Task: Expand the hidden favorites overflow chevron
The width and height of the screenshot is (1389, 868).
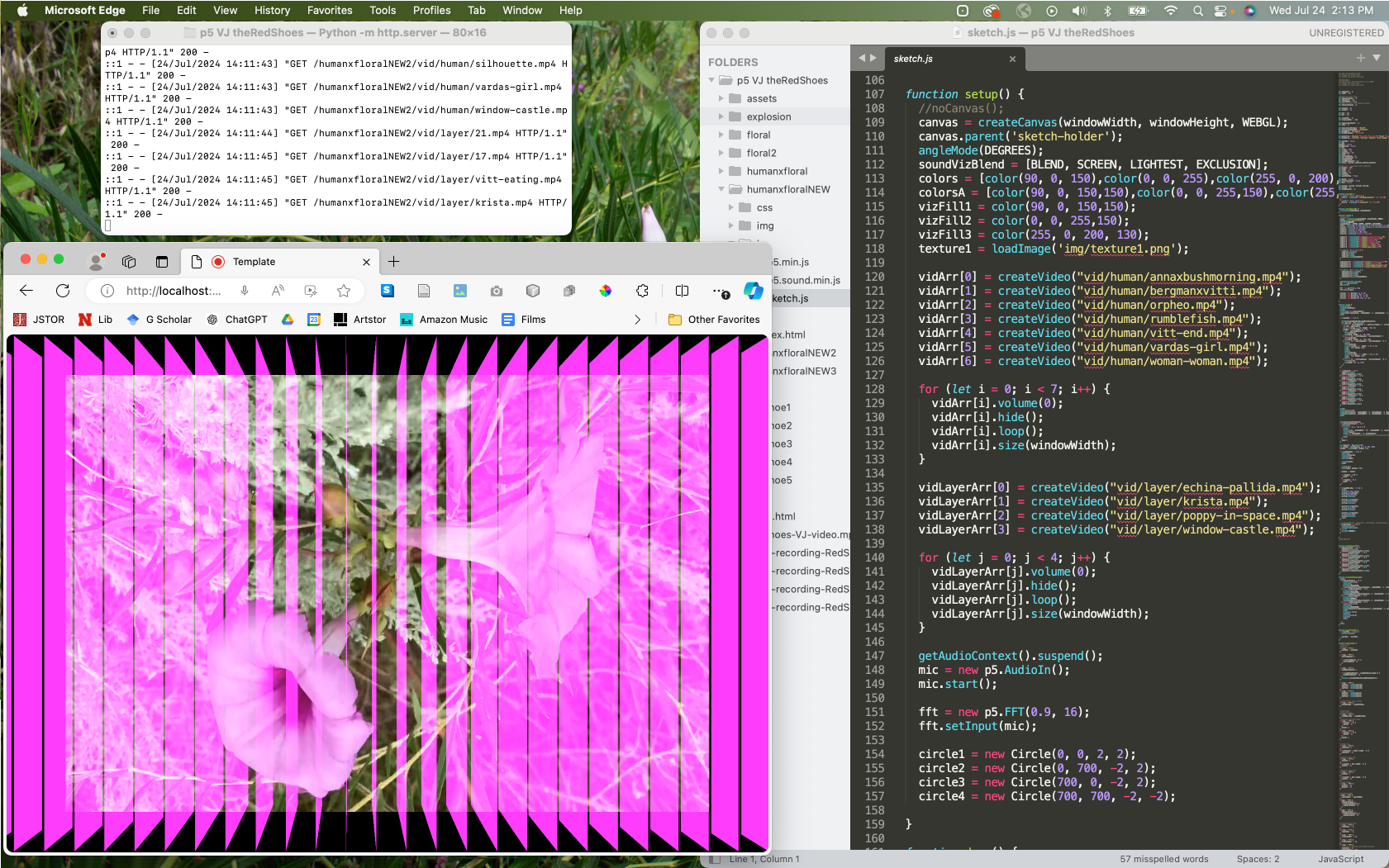Action: (637, 320)
